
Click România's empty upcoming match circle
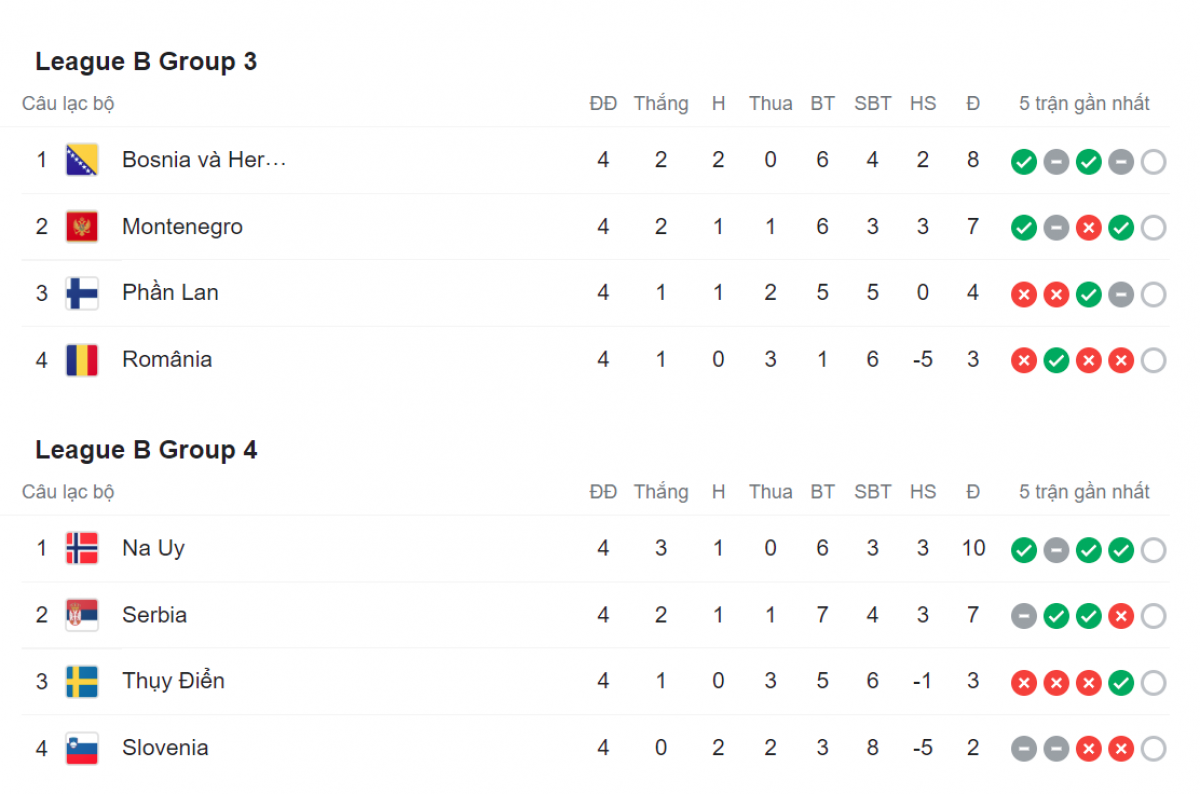point(1153,360)
